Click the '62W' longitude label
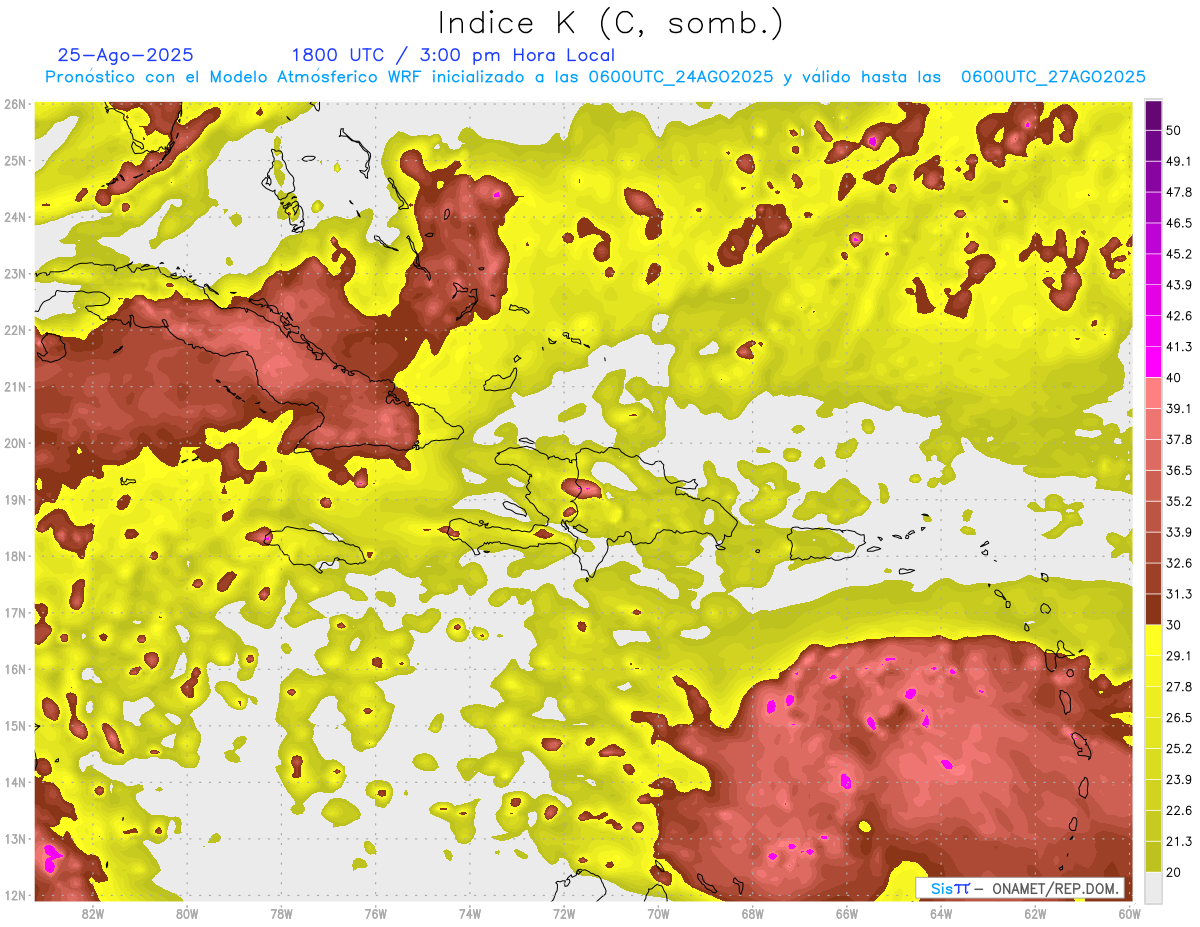Image resolution: width=1200 pixels, height=927 pixels. (x=1036, y=913)
